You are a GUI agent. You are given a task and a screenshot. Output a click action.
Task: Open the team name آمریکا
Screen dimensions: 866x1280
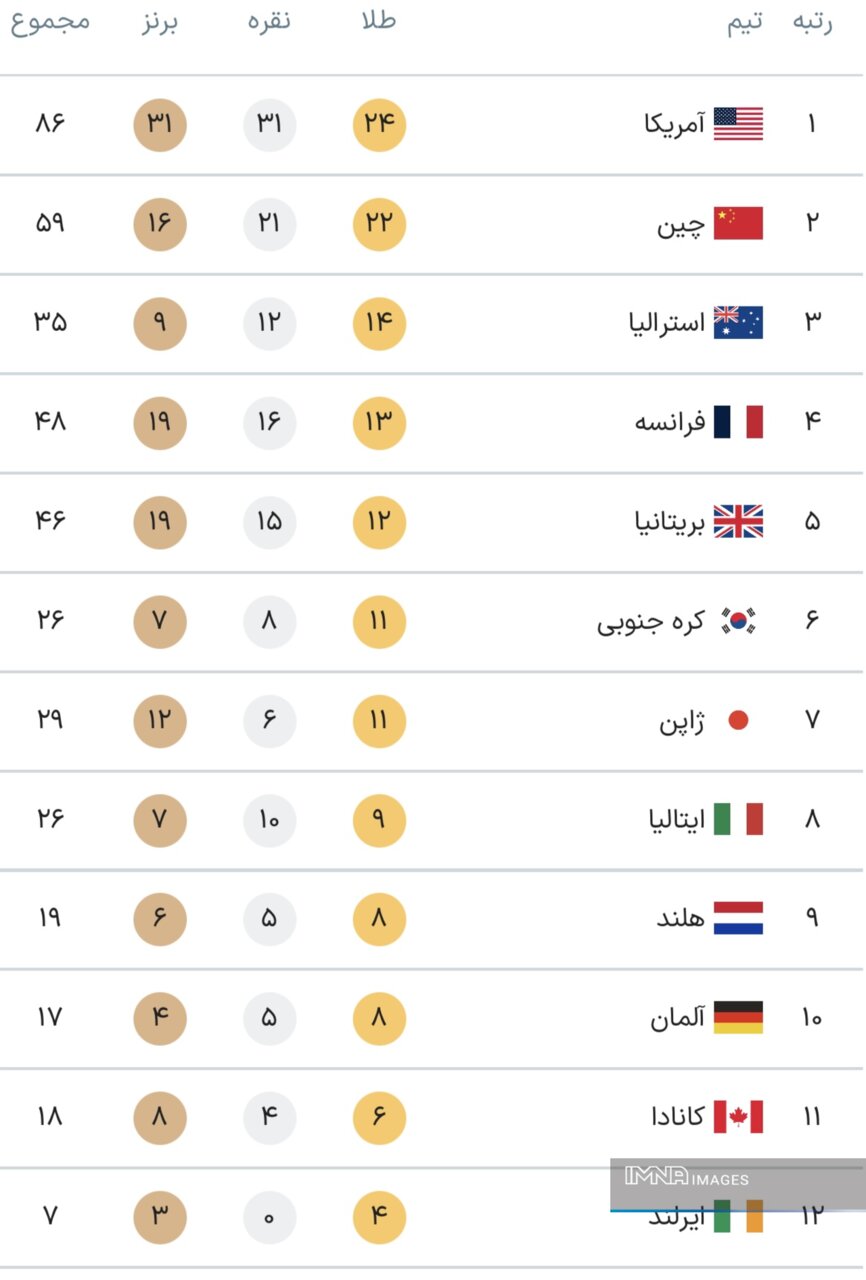click(674, 125)
